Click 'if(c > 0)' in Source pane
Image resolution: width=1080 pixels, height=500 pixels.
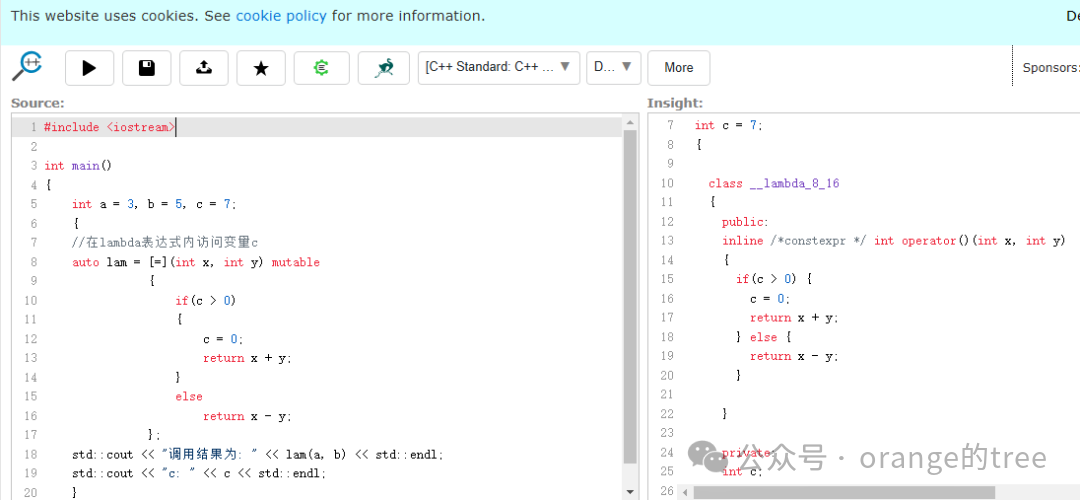click(x=206, y=300)
